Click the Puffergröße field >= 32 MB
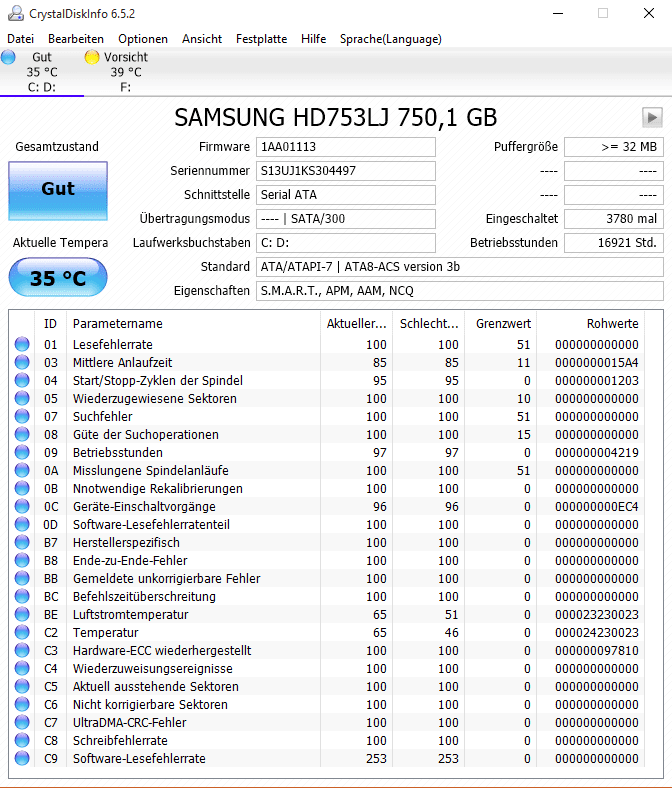 point(614,147)
